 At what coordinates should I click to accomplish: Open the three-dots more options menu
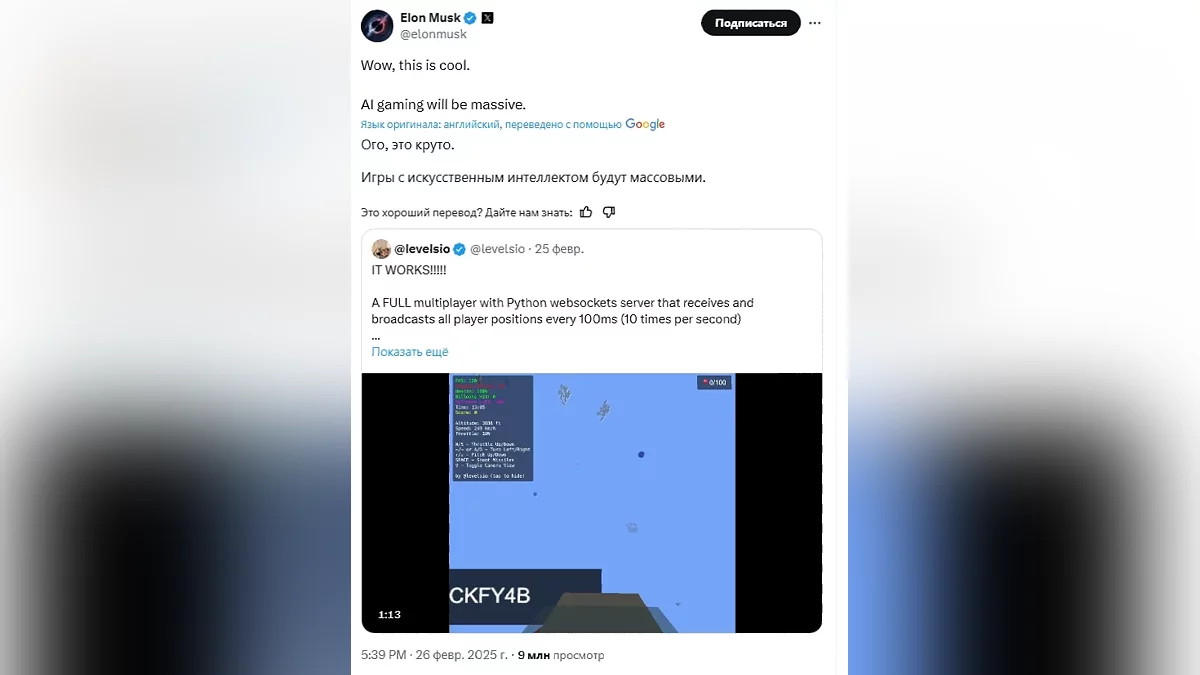815,23
